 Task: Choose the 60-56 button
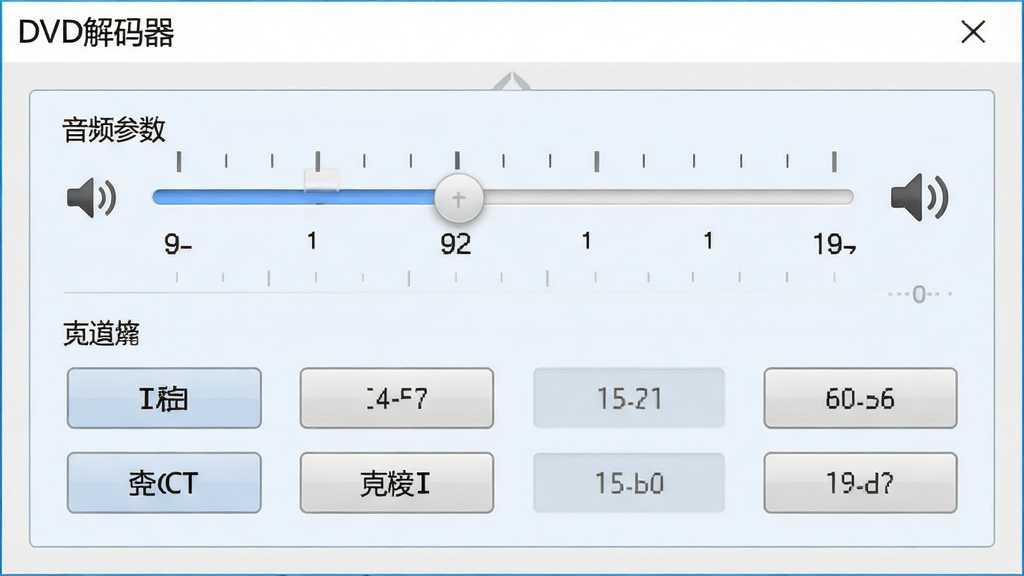(x=860, y=398)
